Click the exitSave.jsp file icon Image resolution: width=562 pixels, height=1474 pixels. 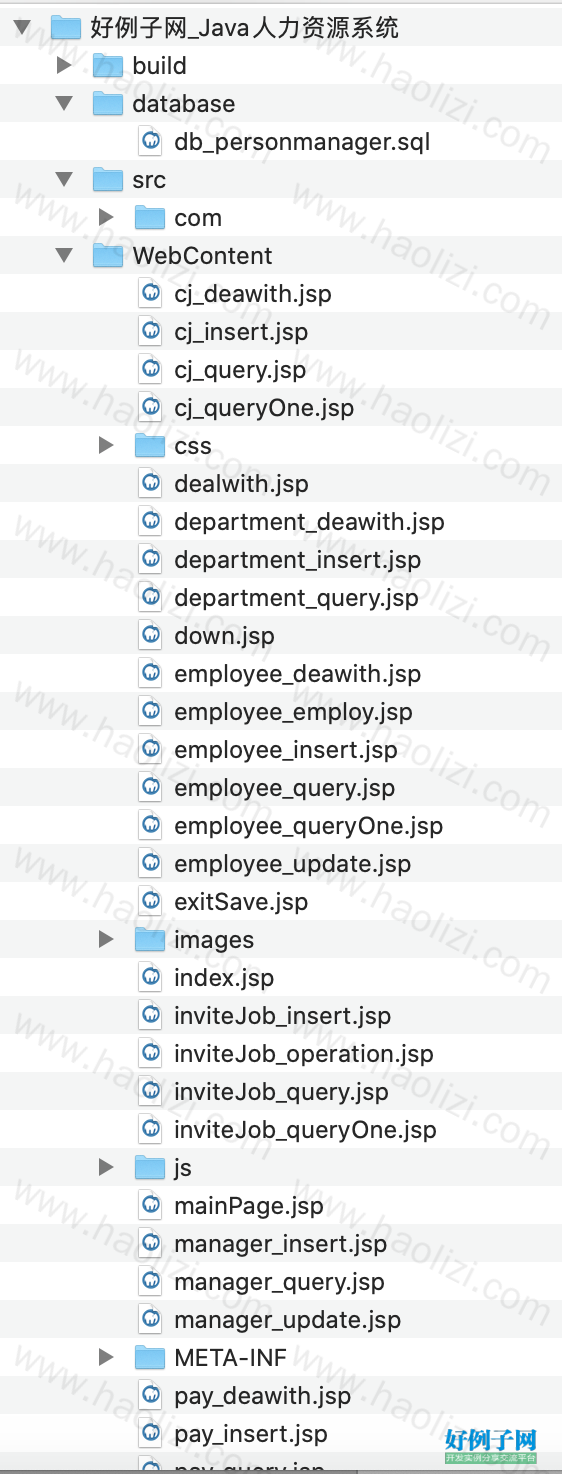(x=150, y=902)
